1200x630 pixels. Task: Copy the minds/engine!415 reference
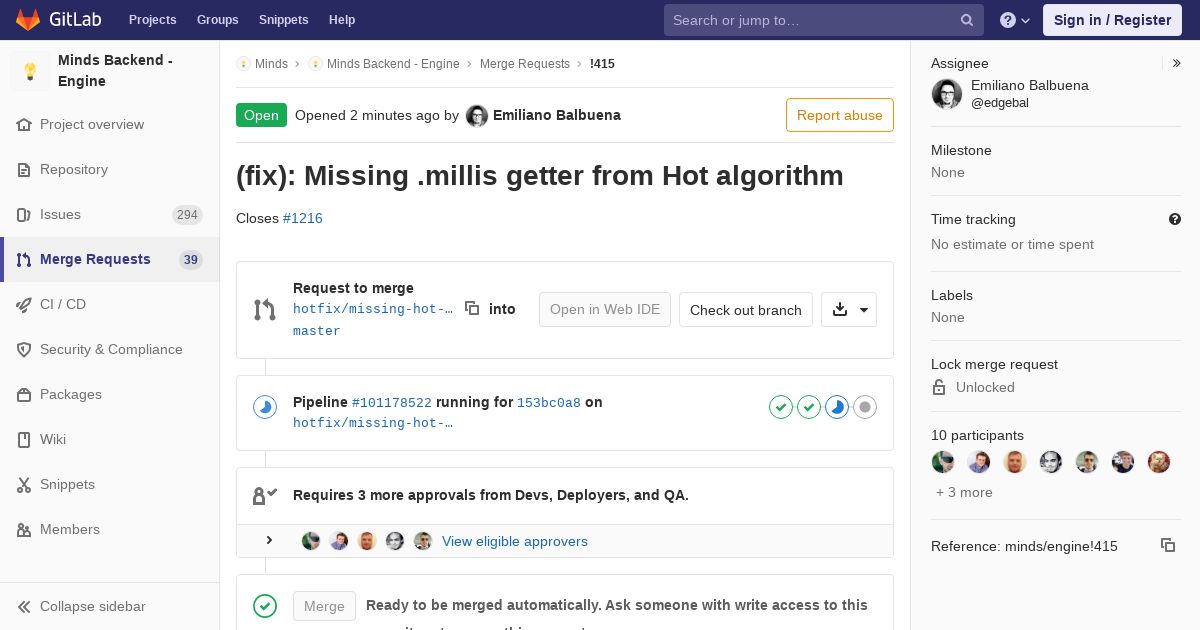(x=1167, y=545)
